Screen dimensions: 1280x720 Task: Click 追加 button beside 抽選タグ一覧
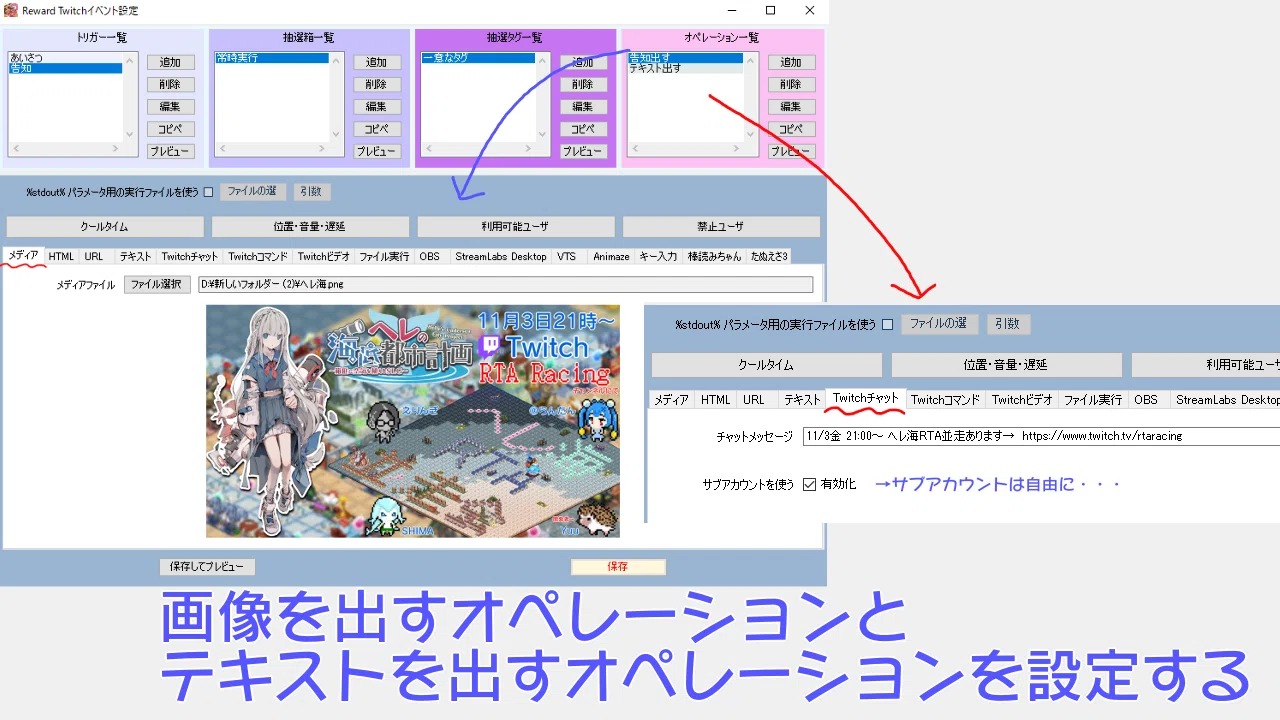[x=583, y=62]
